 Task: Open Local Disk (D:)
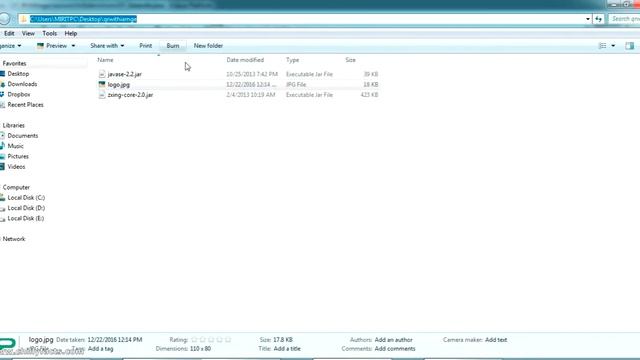tap(26, 208)
